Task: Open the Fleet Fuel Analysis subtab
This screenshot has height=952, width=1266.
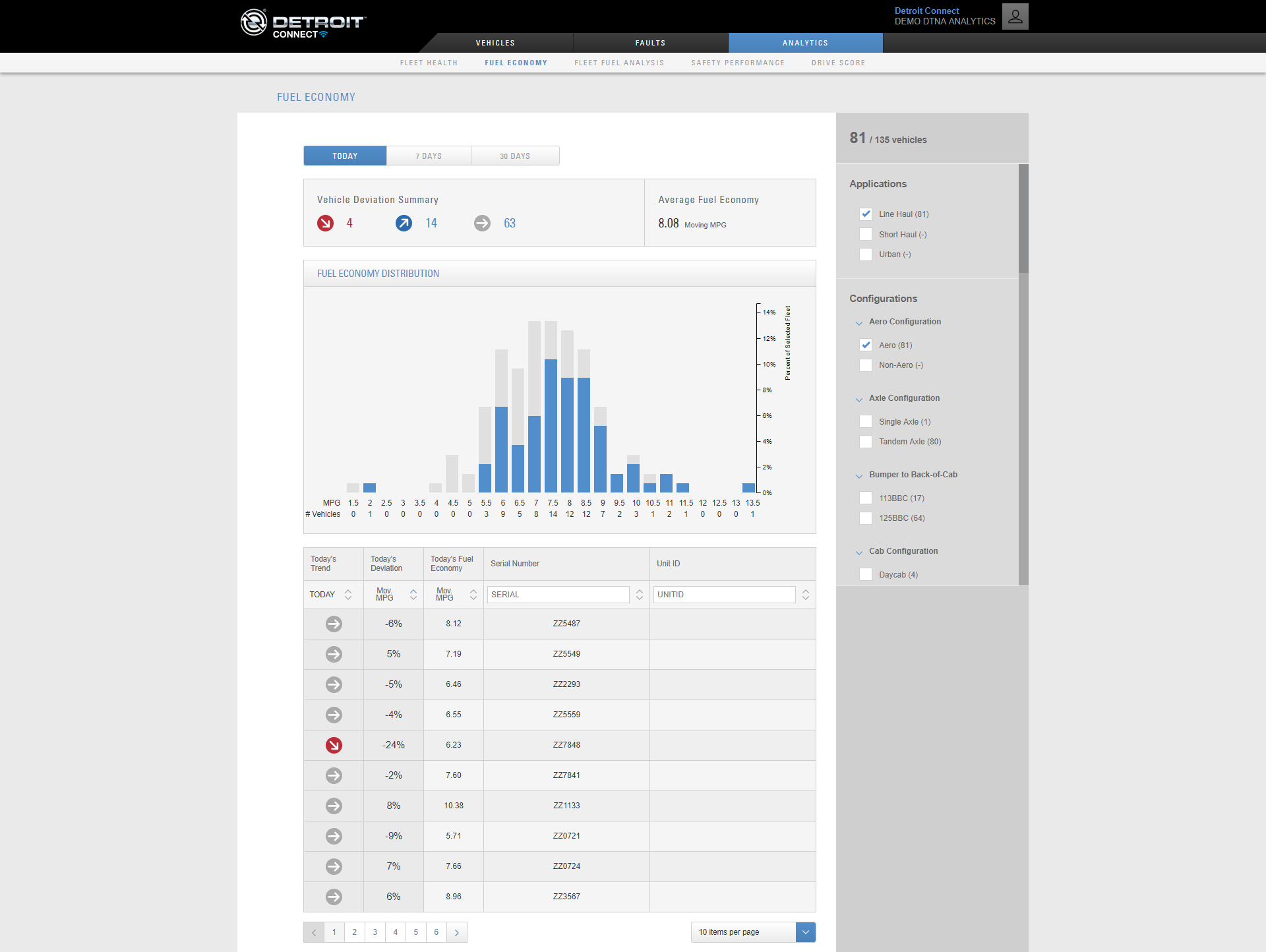Action: 618,63
